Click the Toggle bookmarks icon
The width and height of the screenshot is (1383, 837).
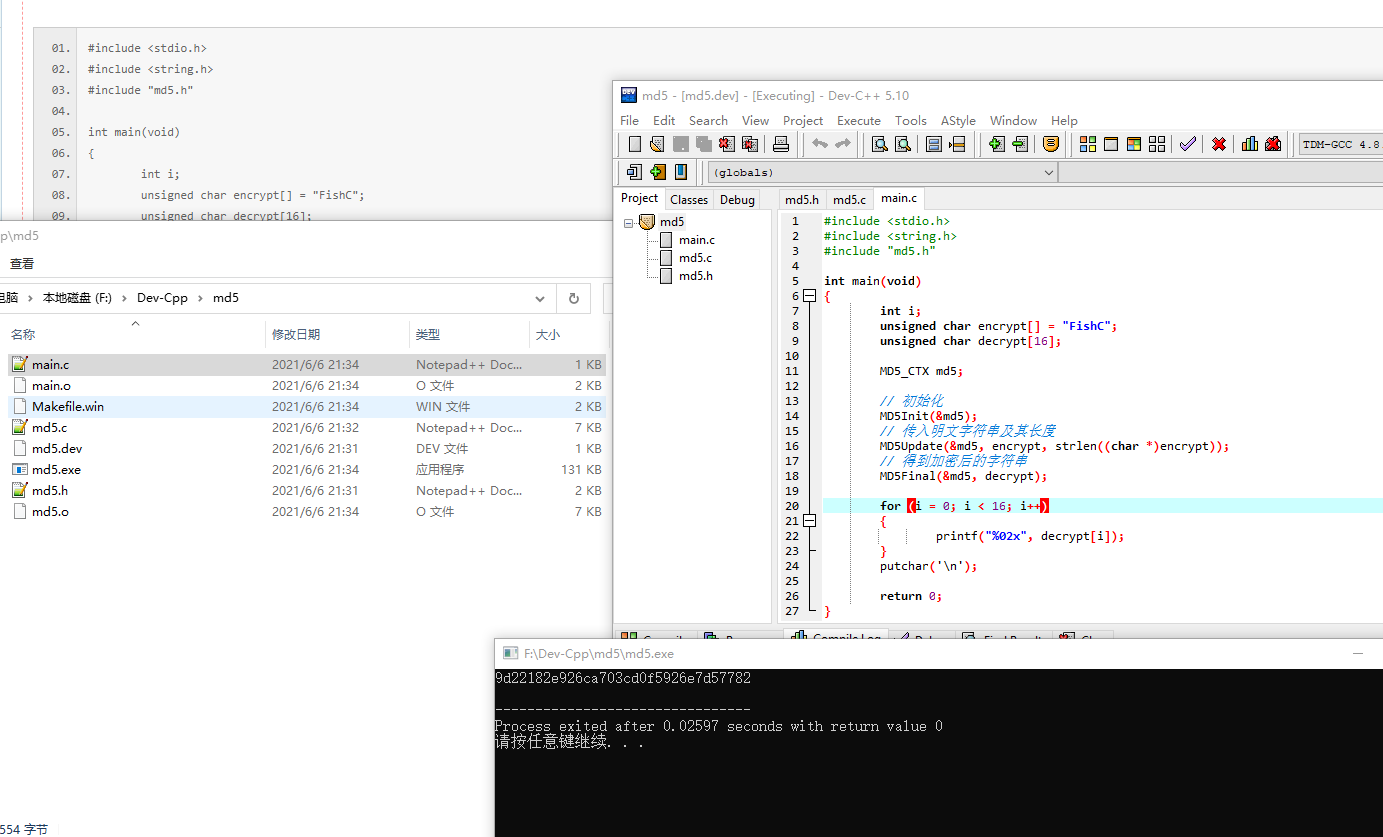pyautogui.click(x=657, y=172)
